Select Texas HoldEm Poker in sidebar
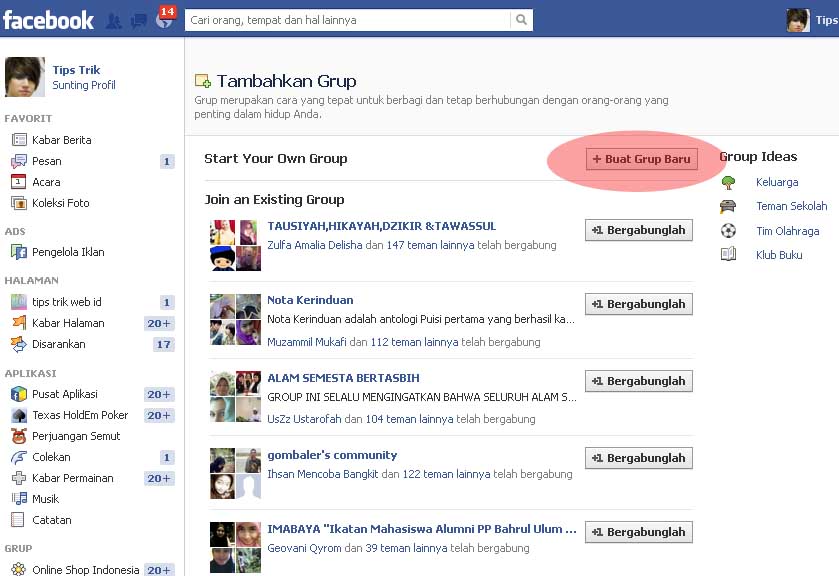The height and width of the screenshot is (576, 839). pos(80,415)
